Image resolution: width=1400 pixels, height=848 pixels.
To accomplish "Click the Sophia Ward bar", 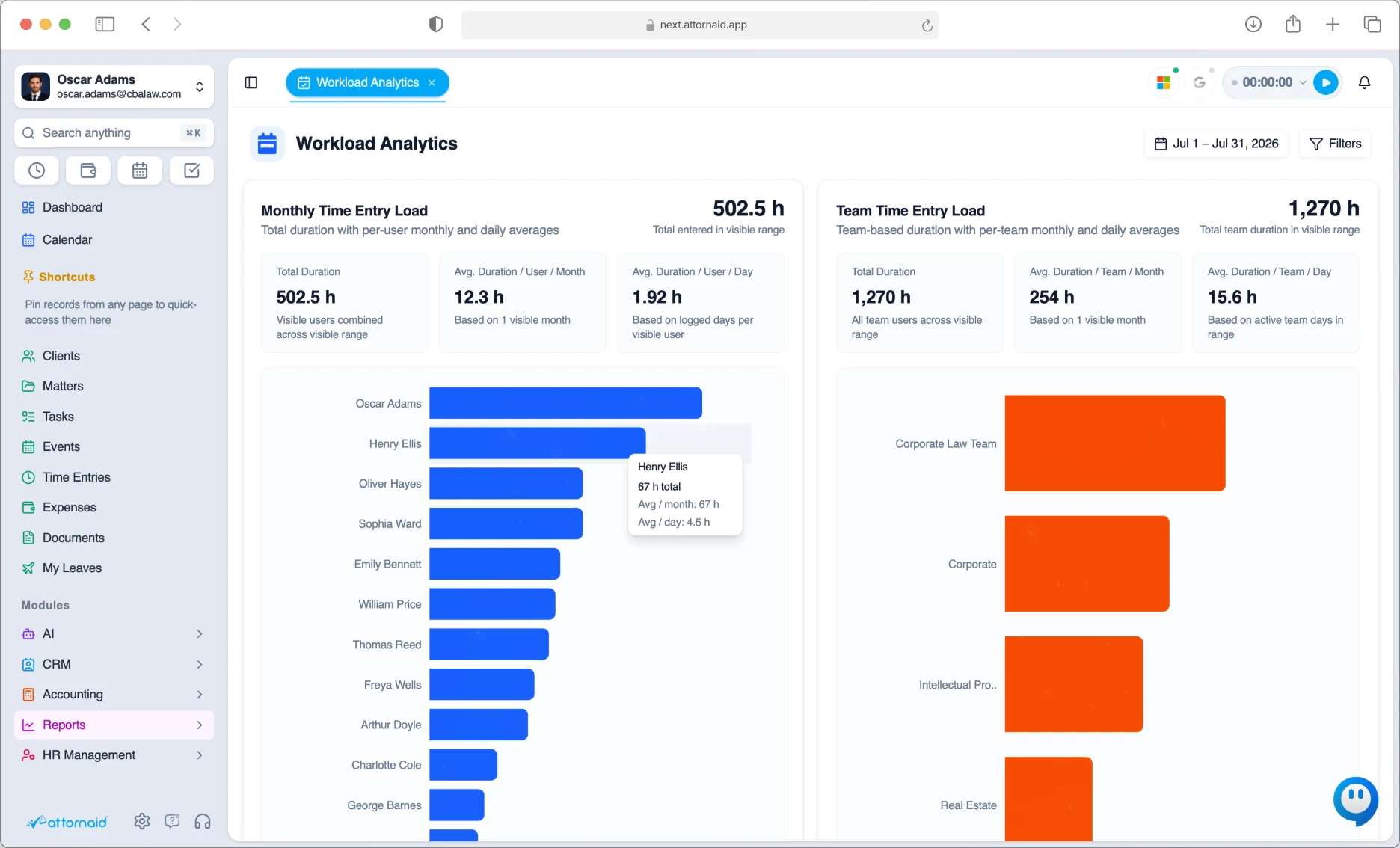I will tap(506, 523).
